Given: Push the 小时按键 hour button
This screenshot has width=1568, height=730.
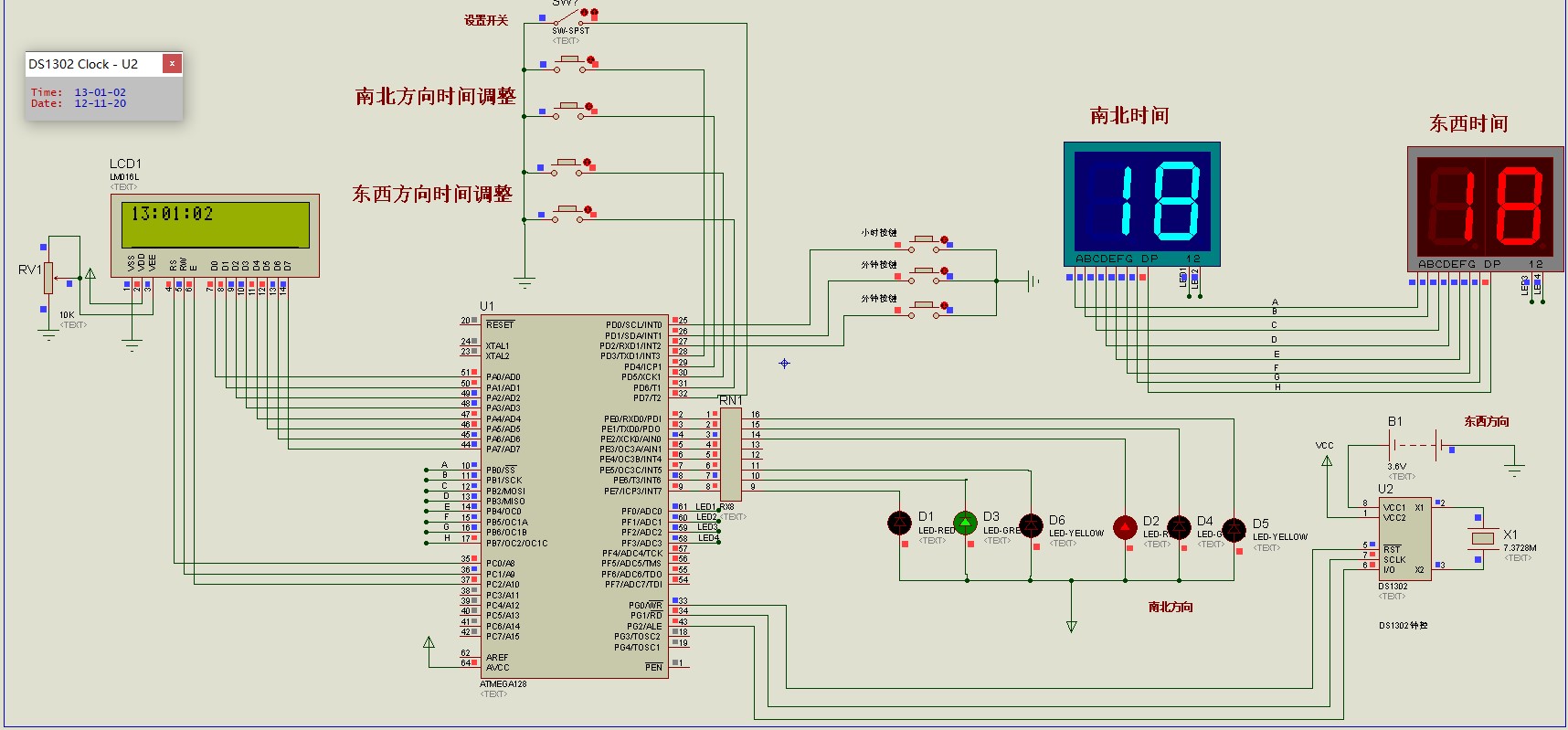Looking at the screenshot, I should click(x=925, y=243).
